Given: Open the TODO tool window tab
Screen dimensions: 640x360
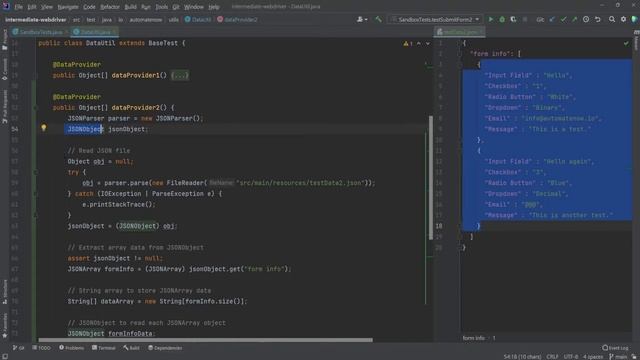Looking at the screenshot, I should 42,348.
